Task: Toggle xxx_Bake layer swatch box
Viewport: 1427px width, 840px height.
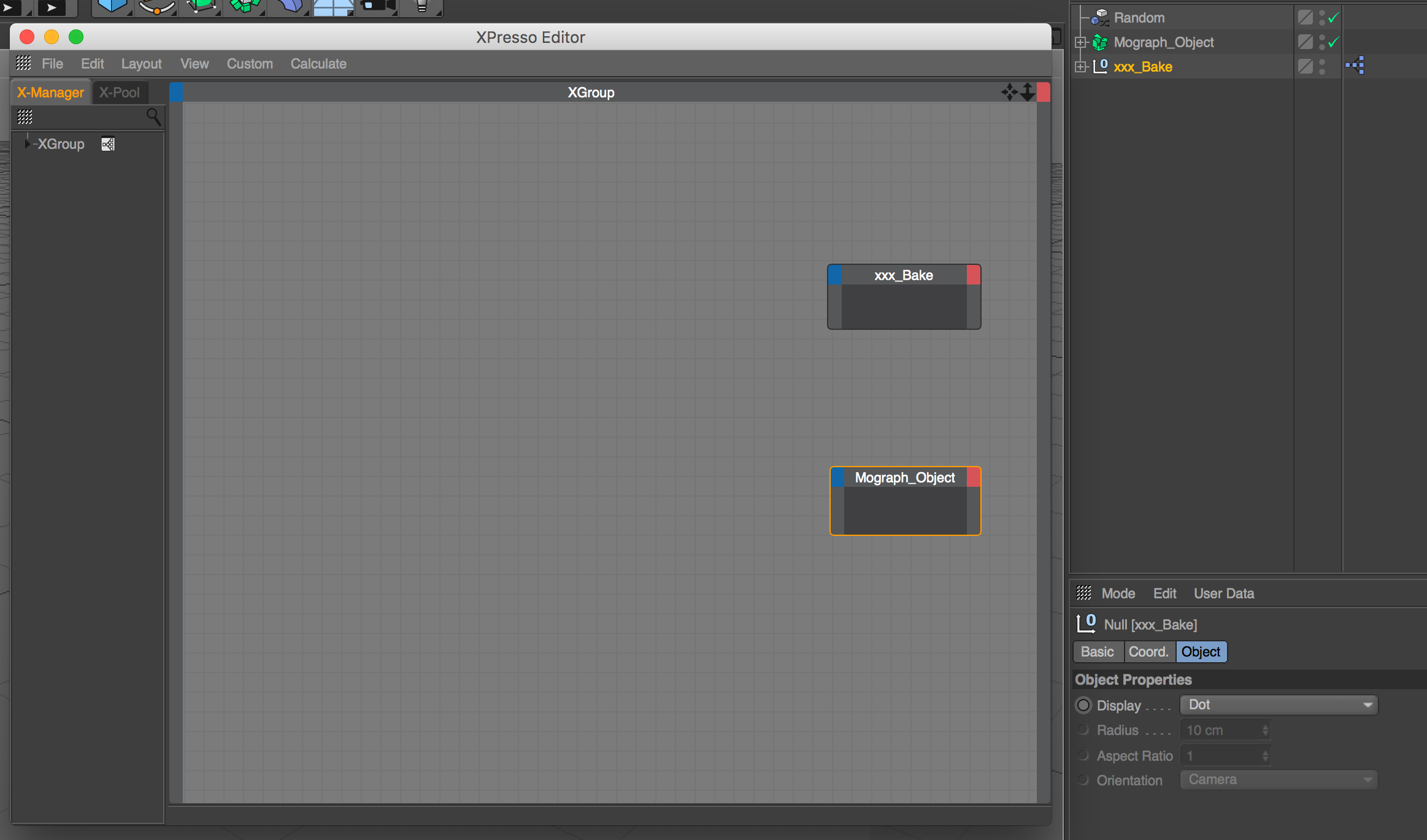Action: [1305, 66]
